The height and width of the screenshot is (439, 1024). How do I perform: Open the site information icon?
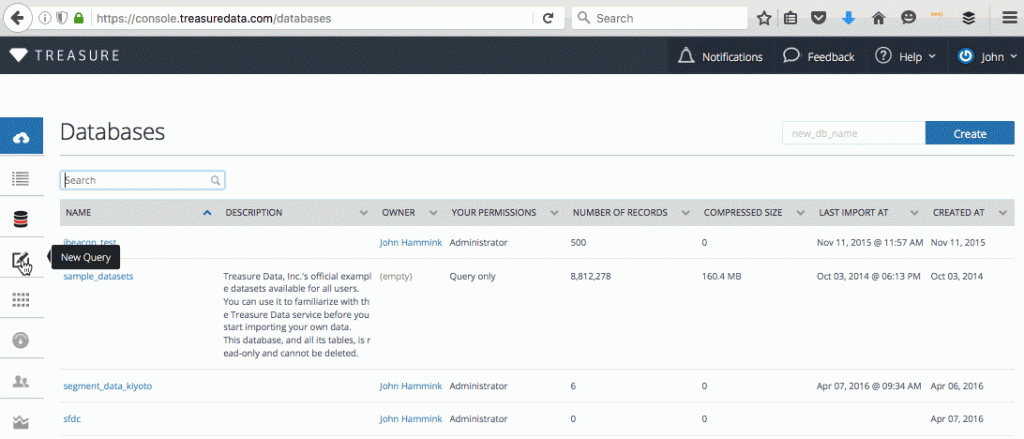45,18
